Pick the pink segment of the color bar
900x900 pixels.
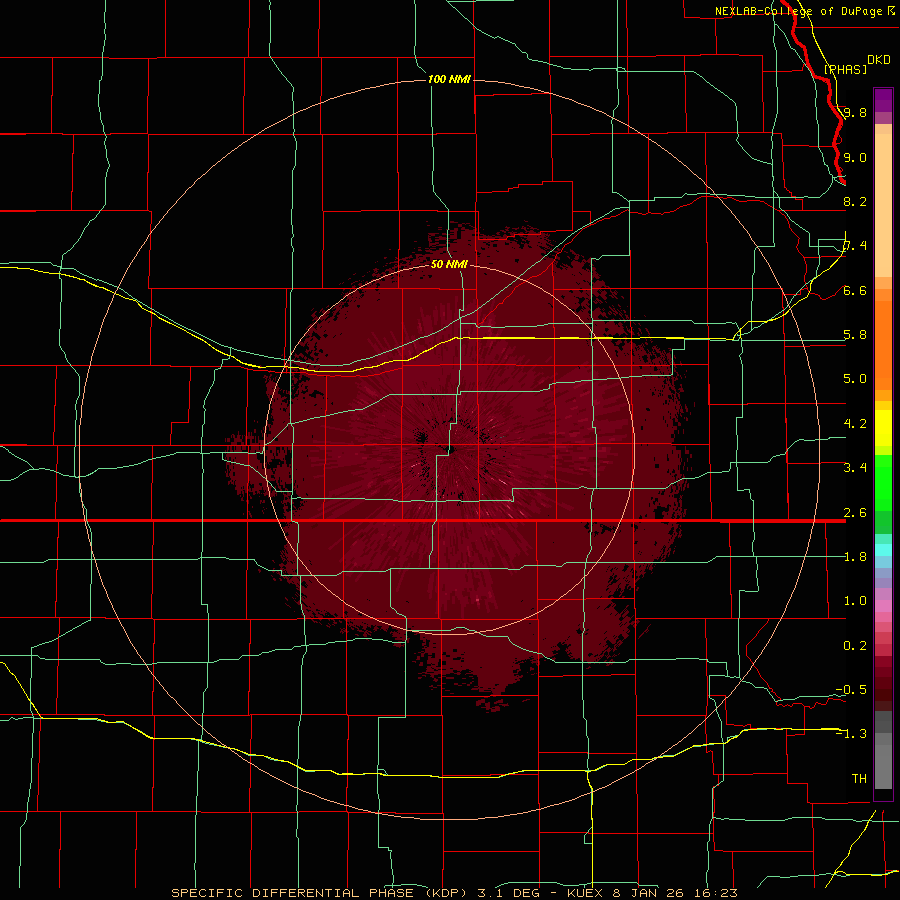pos(883,606)
